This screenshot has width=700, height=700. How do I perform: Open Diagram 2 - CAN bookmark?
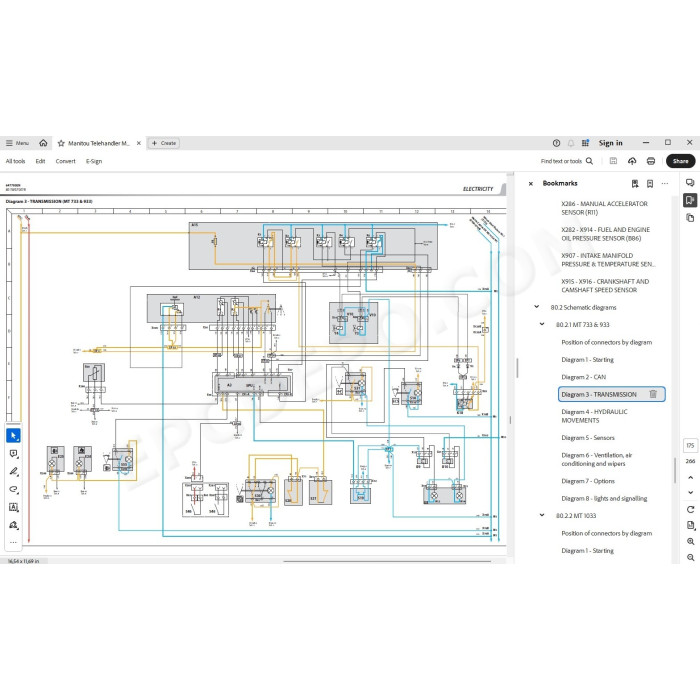tap(583, 377)
